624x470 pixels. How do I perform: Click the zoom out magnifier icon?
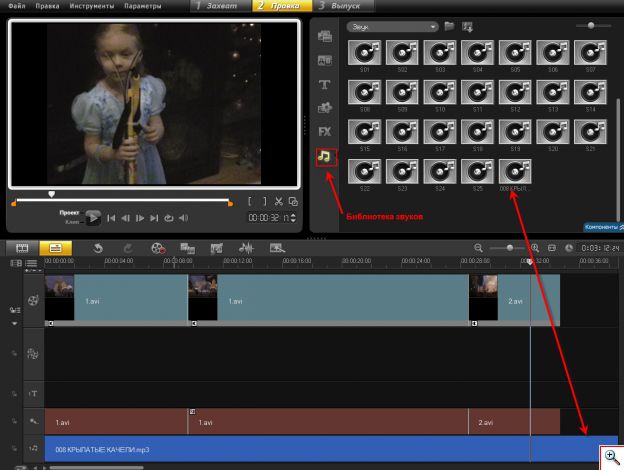478,248
